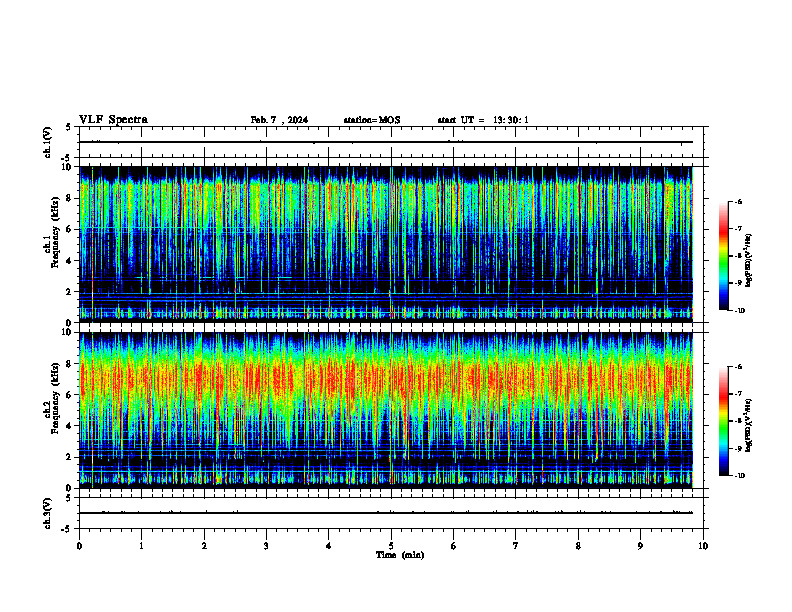The width and height of the screenshot is (792, 612).
Task: Click the "8" kHz tick label on ch.1 axis
Action: coord(70,198)
